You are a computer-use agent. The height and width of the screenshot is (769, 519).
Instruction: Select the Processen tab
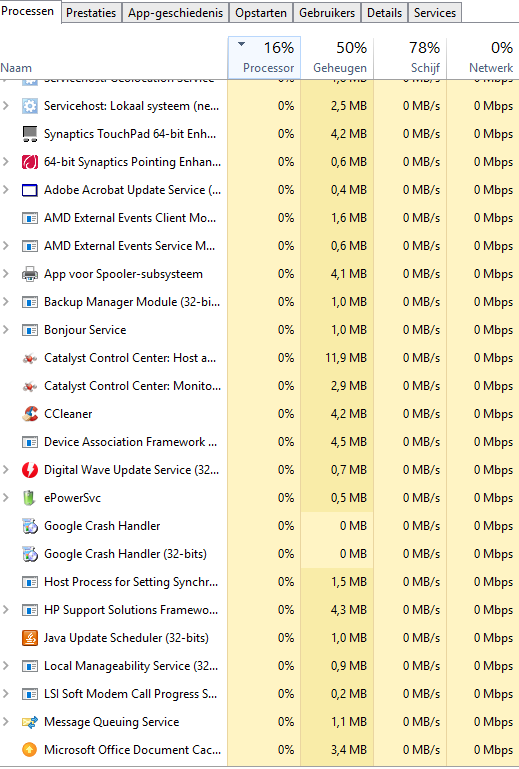pos(28,11)
